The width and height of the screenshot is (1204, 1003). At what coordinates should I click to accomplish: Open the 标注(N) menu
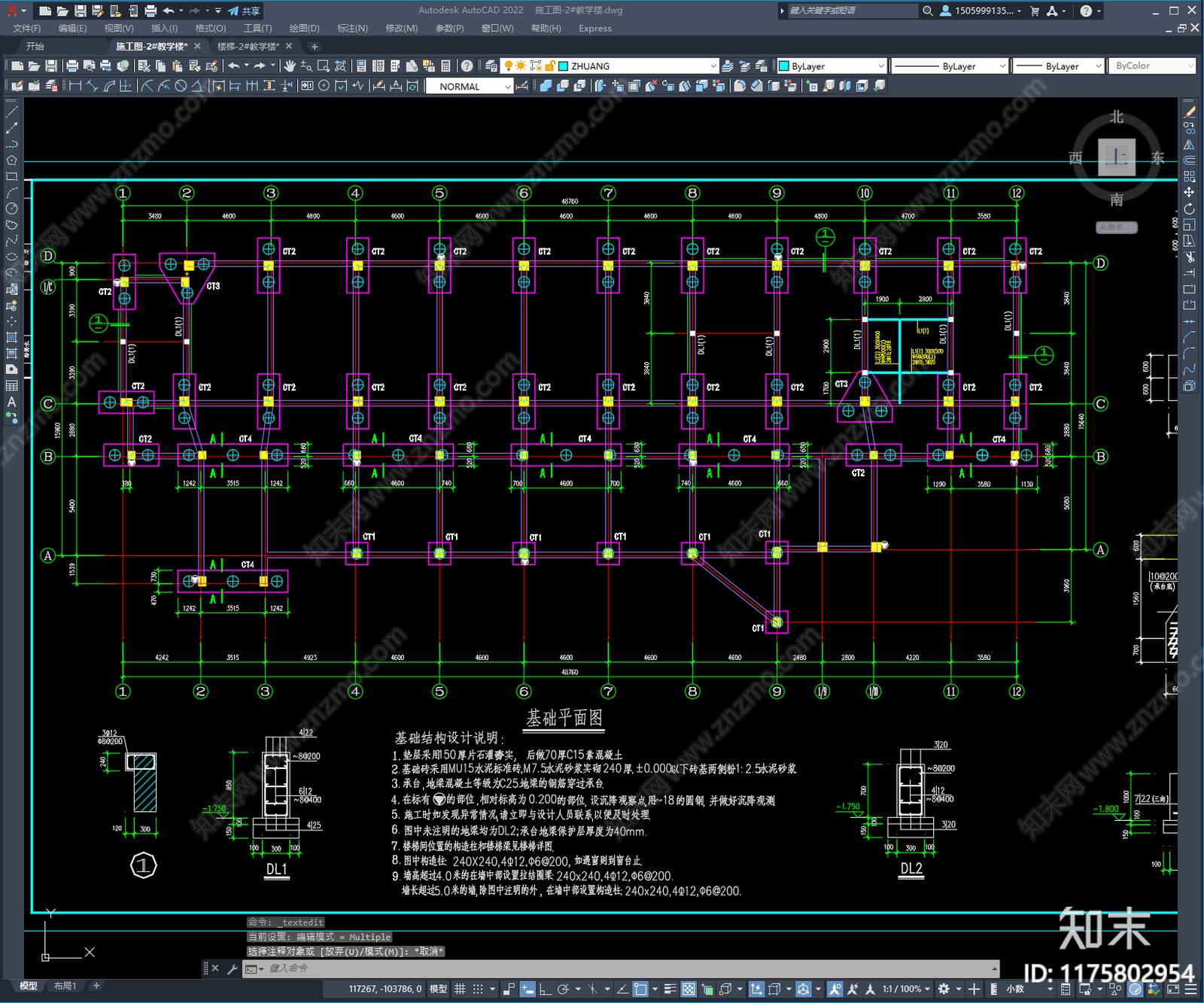352,29
